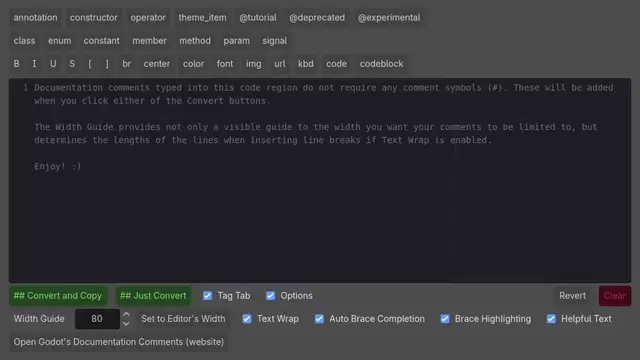Click the Convert and Copy button
The image size is (640, 360).
coord(58,296)
